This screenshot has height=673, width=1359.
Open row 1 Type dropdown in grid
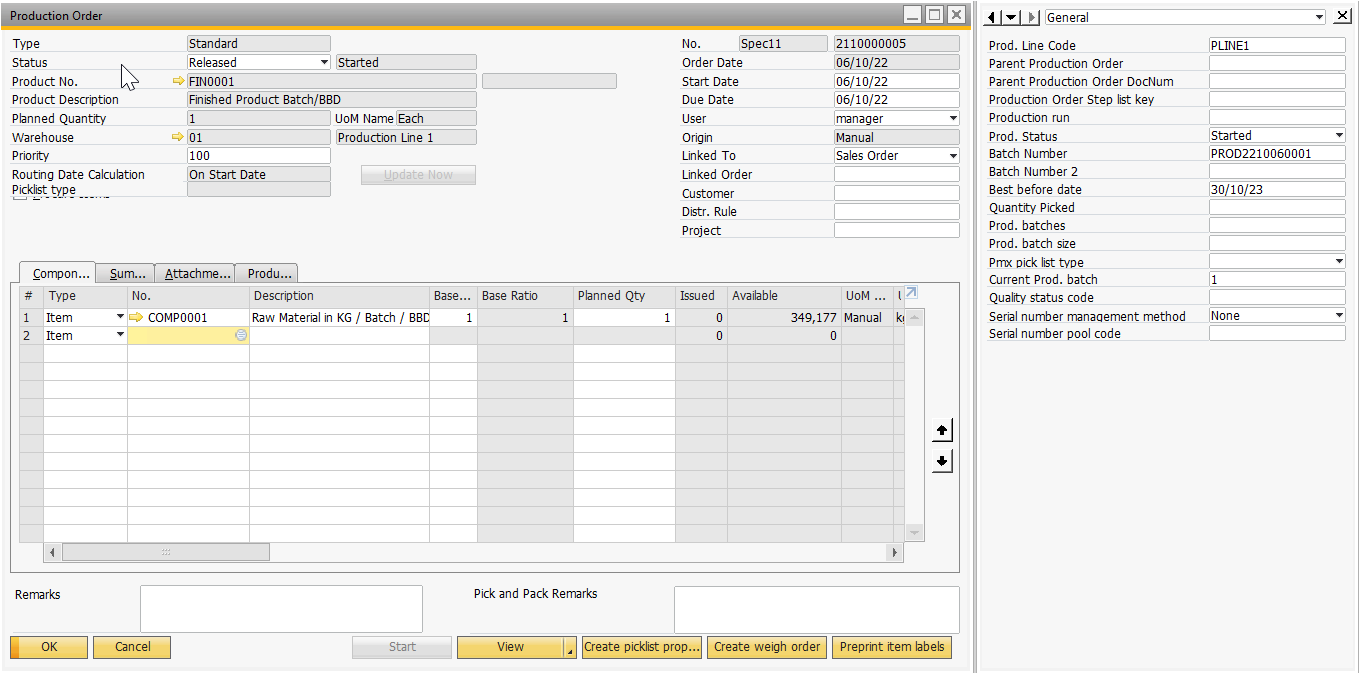[x=120, y=317]
